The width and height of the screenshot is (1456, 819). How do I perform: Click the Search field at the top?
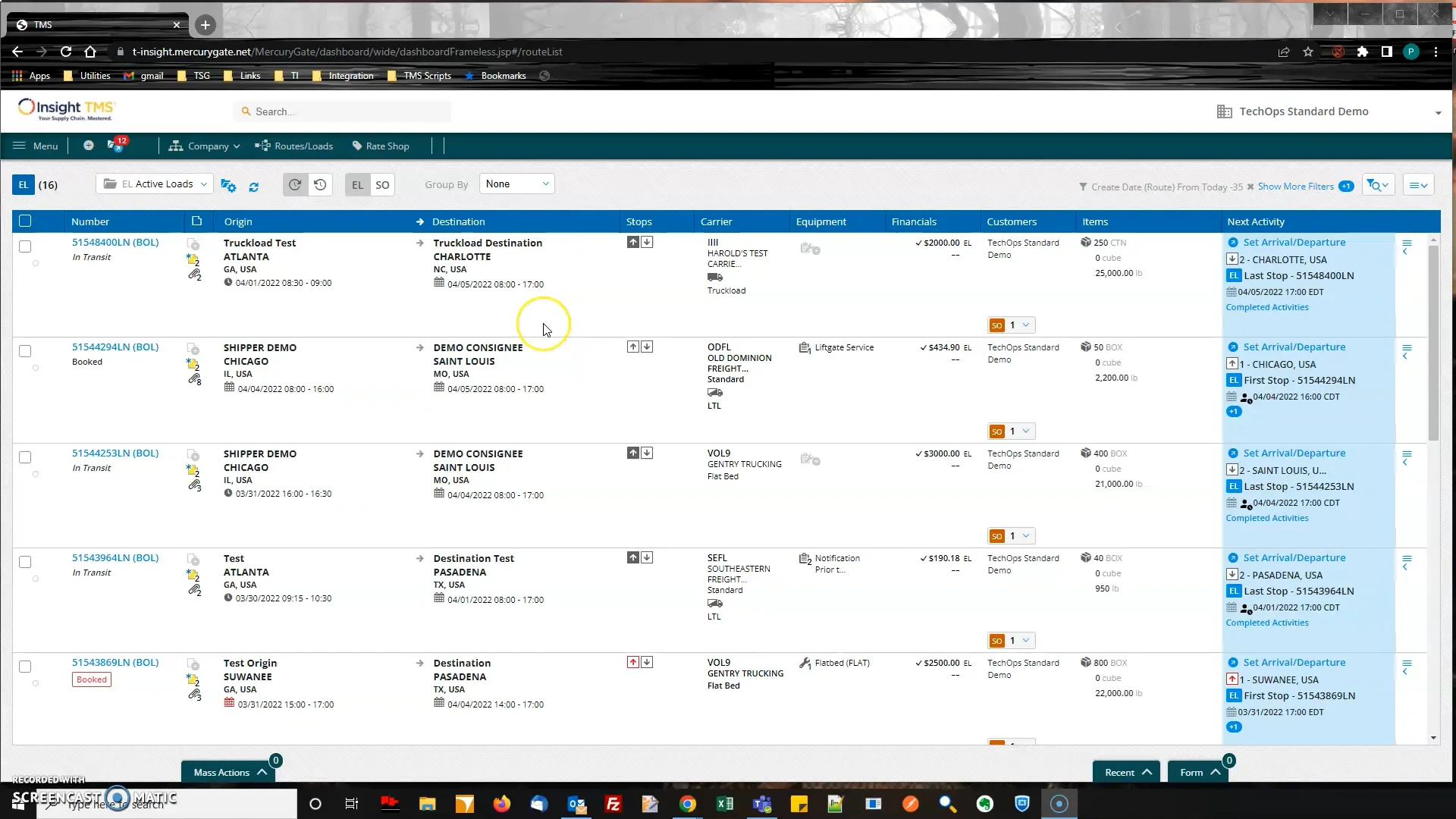pyautogui.click(x=341, y=111)
